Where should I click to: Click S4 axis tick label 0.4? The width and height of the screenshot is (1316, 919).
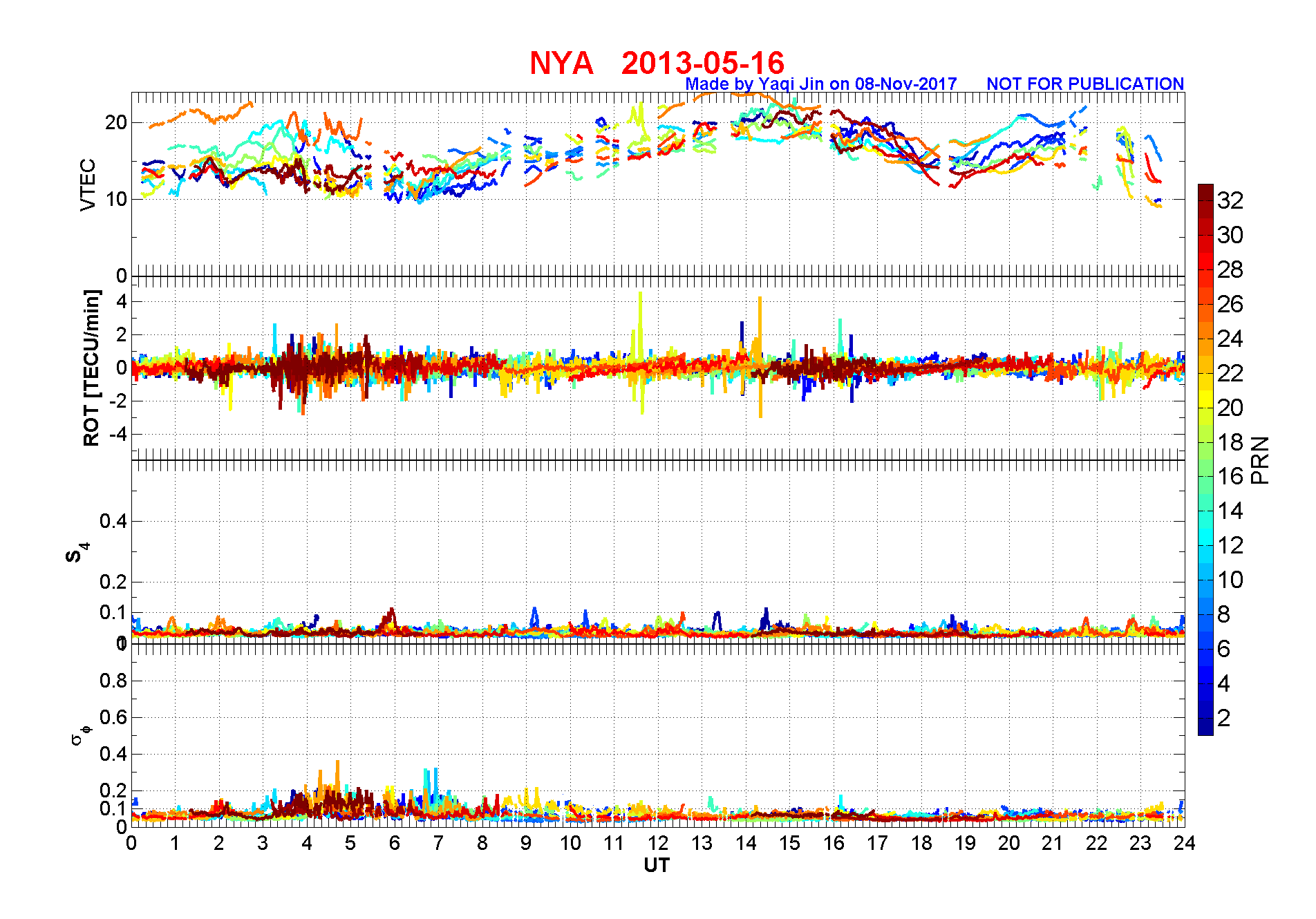pos(113,521)
